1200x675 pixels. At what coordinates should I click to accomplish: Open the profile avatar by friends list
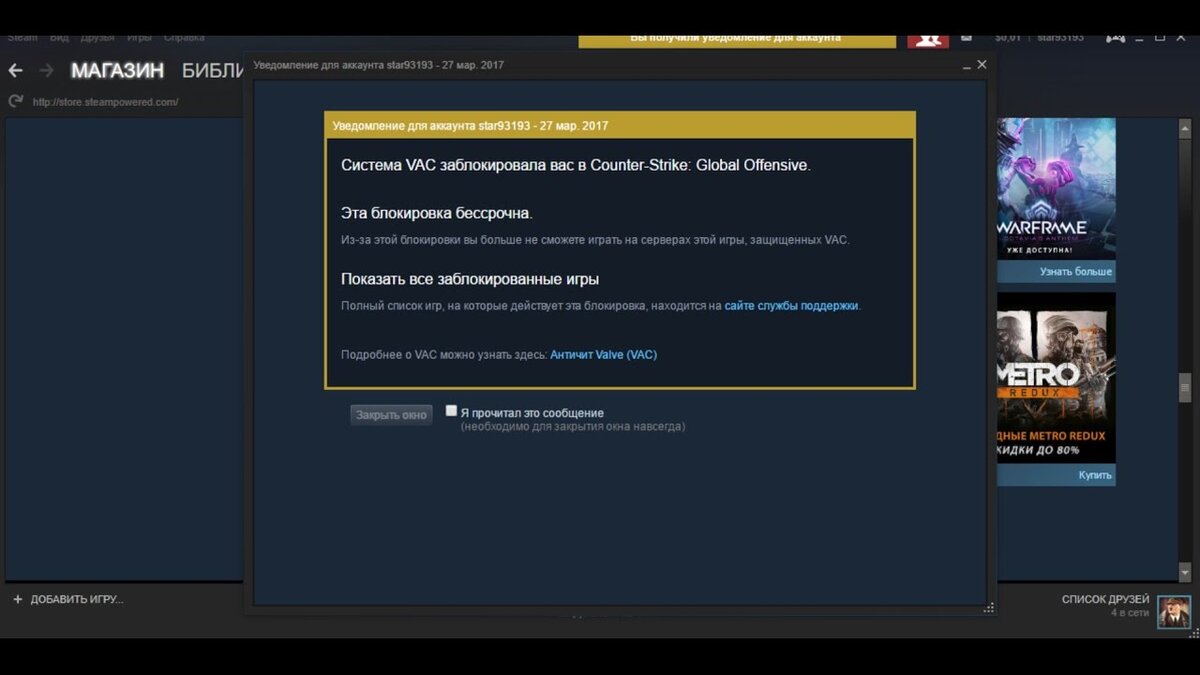(1174, 611)
